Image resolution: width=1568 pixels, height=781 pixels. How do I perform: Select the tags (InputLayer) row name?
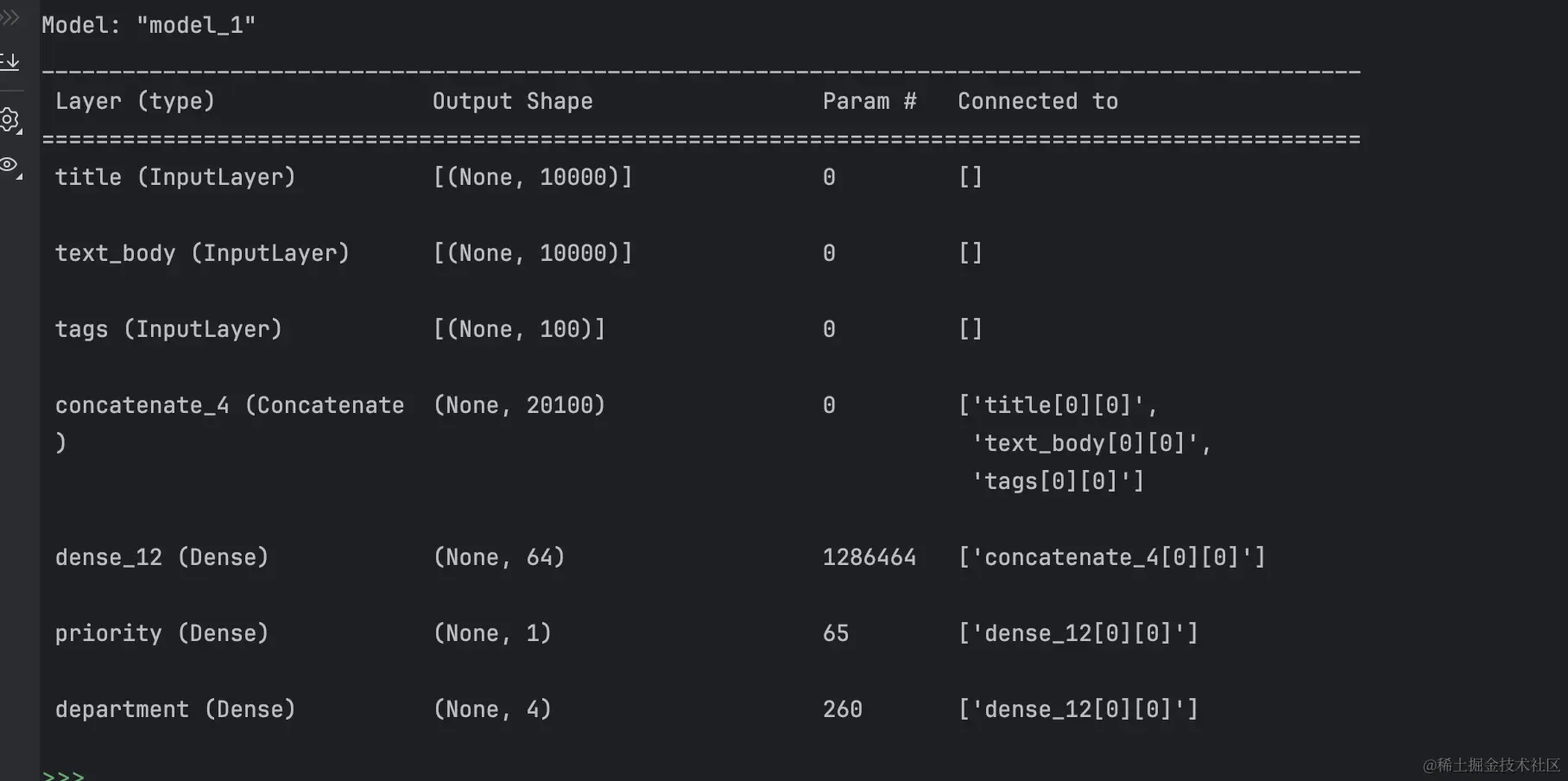pyautogui.click(x=168, y=329)
